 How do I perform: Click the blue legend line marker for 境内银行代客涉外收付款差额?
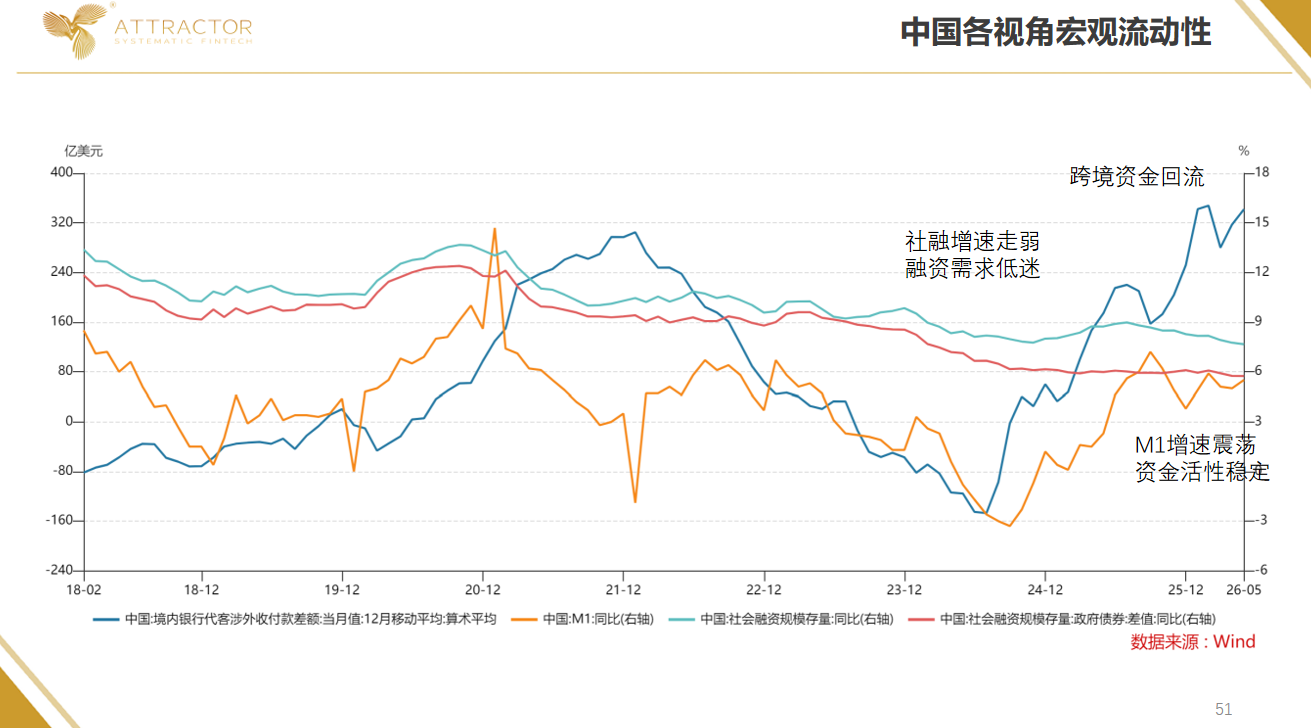click(106, 619)
